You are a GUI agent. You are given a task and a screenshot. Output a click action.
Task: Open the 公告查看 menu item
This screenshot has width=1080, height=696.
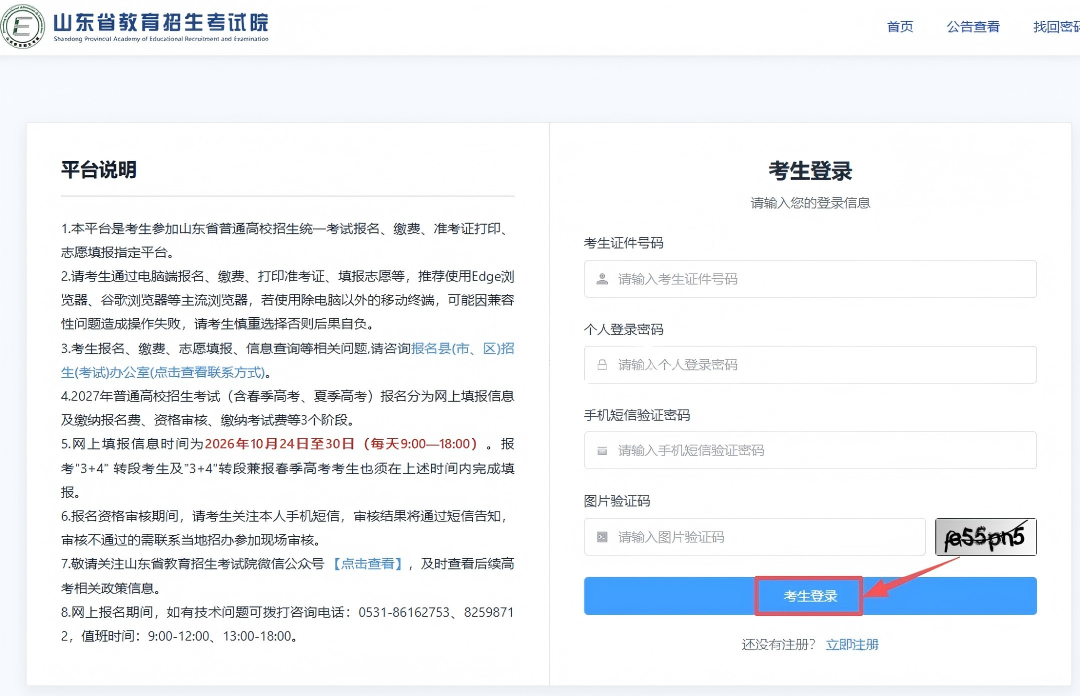click(x=973, y=27)
